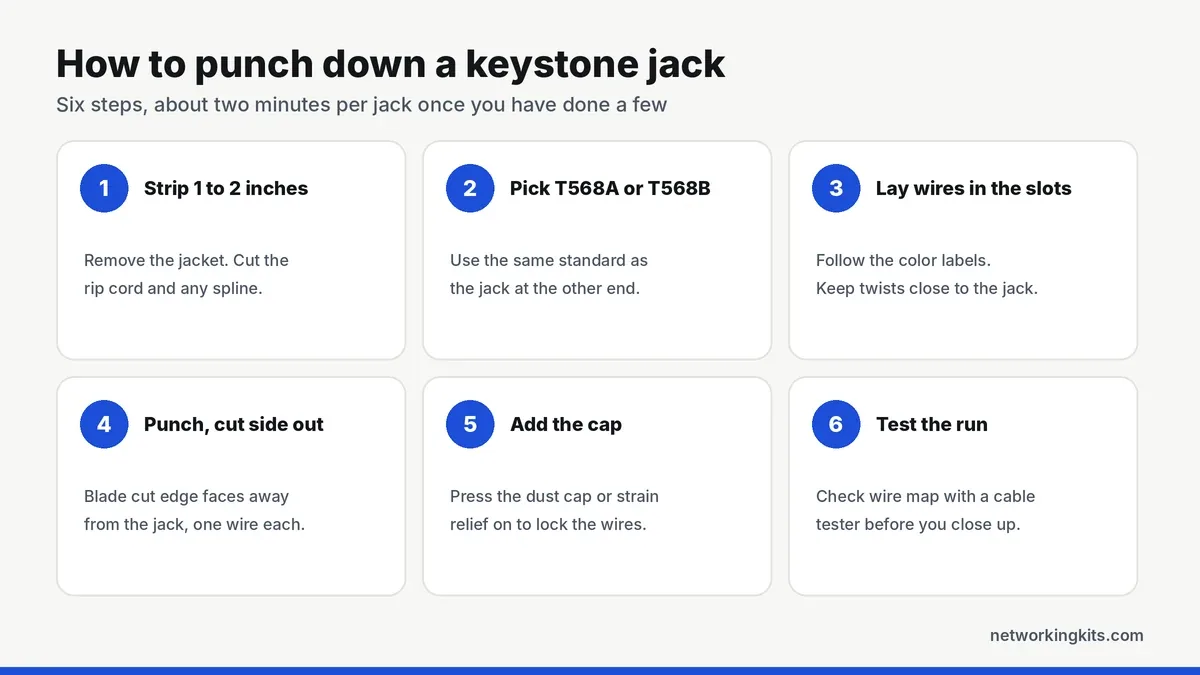1200x675 pixels.
Task: Click the text "relief on to lock the wires."
Action: [548, 526]
